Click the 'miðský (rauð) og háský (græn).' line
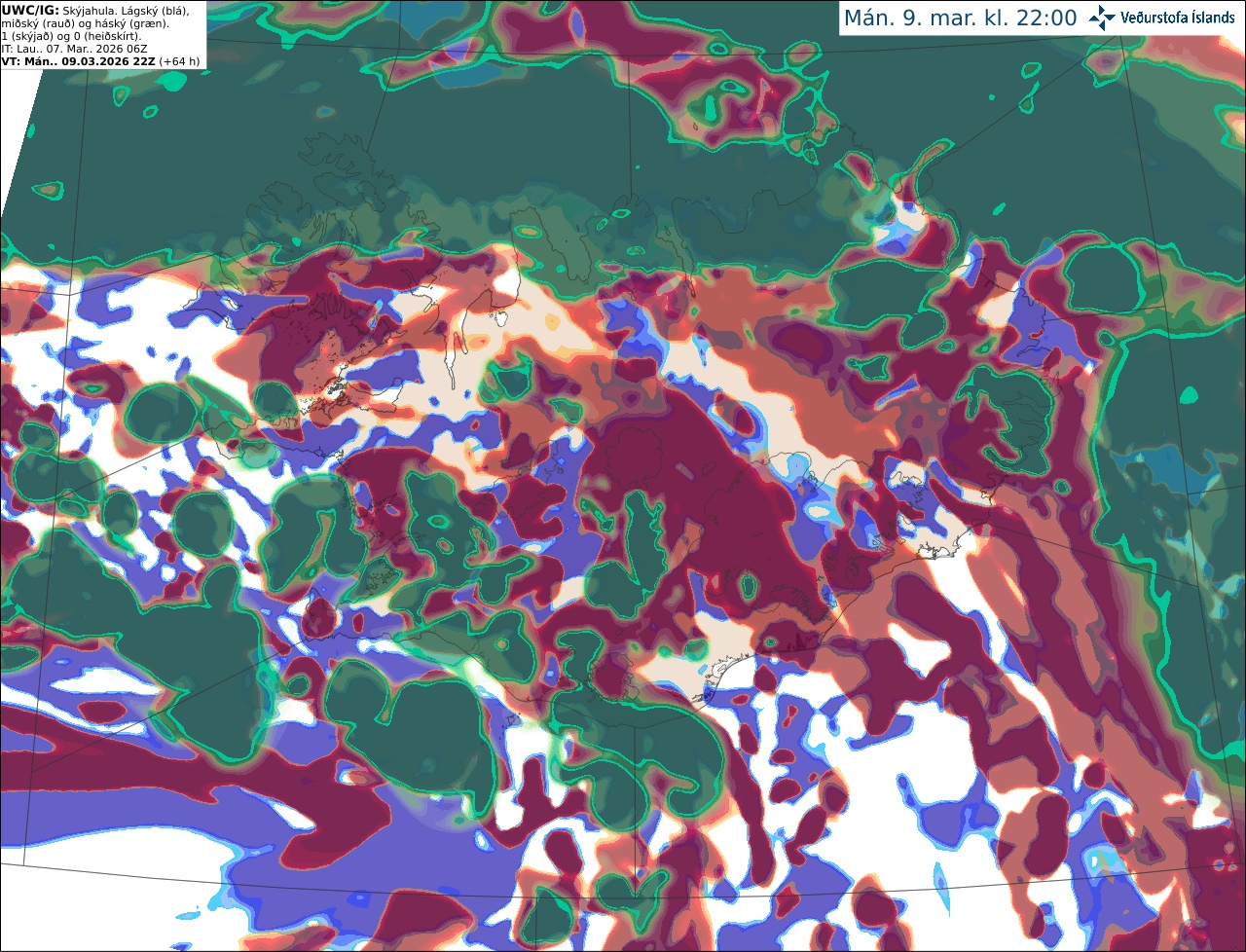1246x952 pixels. pos(85,23)
